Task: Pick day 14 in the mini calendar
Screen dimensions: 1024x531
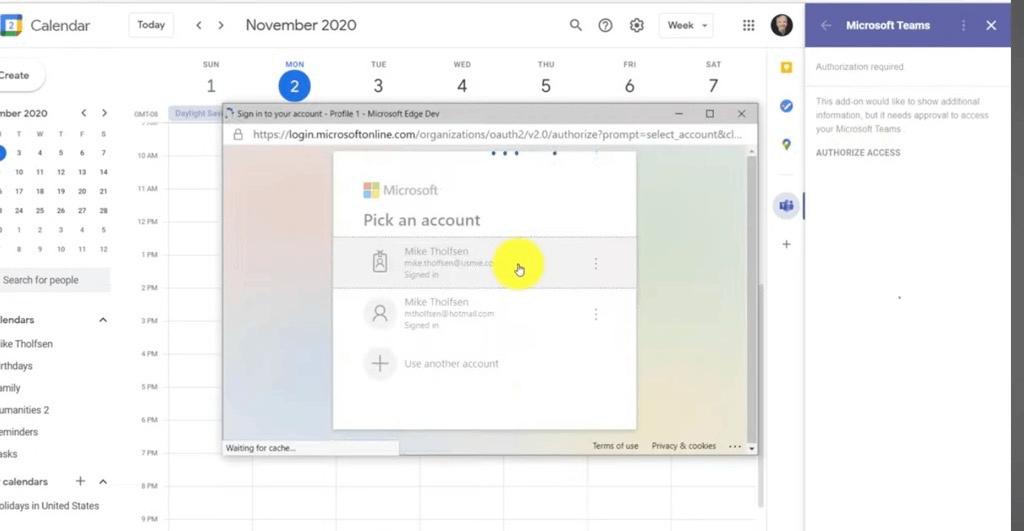Action: (x=103, y=172)
